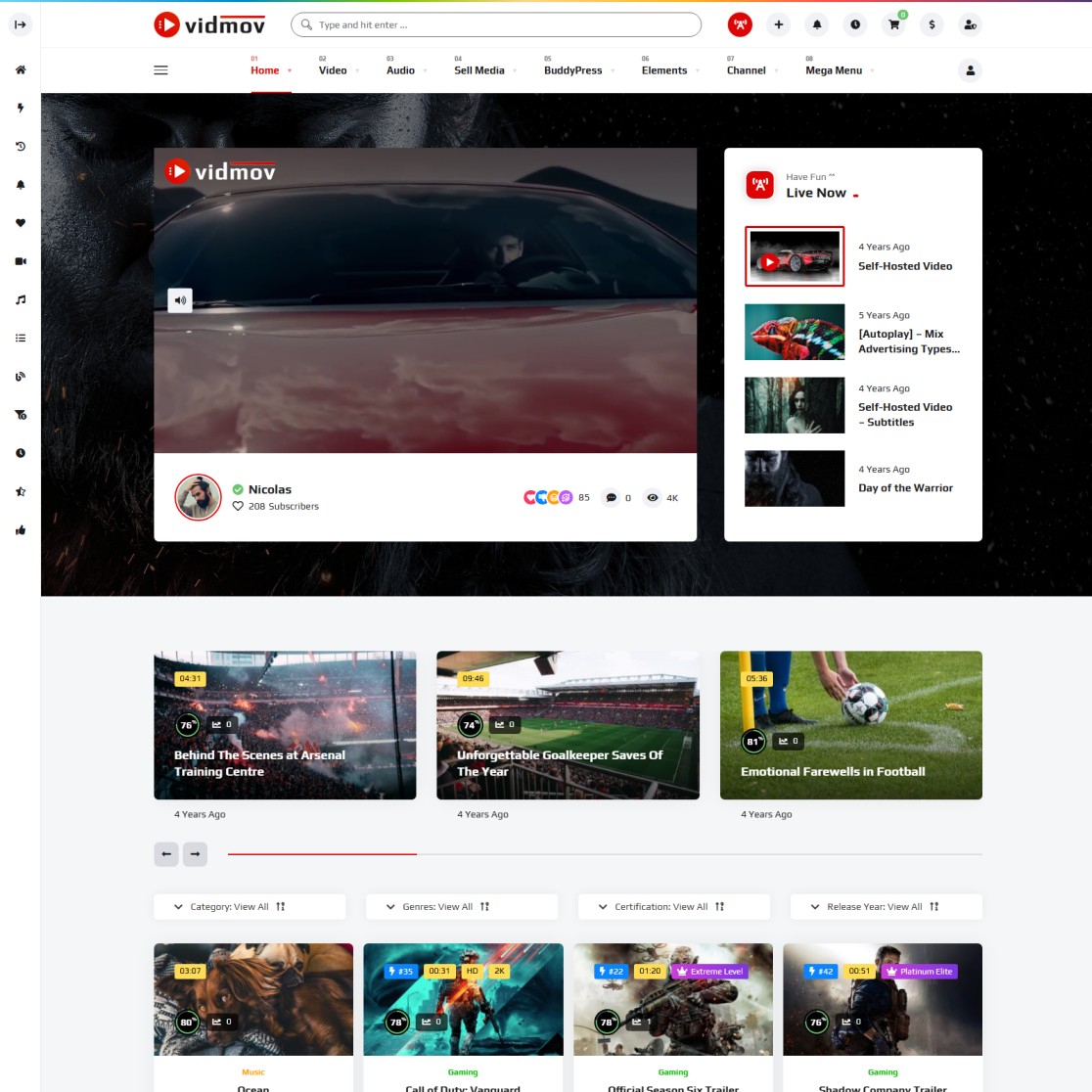1092x1092 pixels.
Task: Open the BuddyPress menu item
Action: tap(573, 70)
